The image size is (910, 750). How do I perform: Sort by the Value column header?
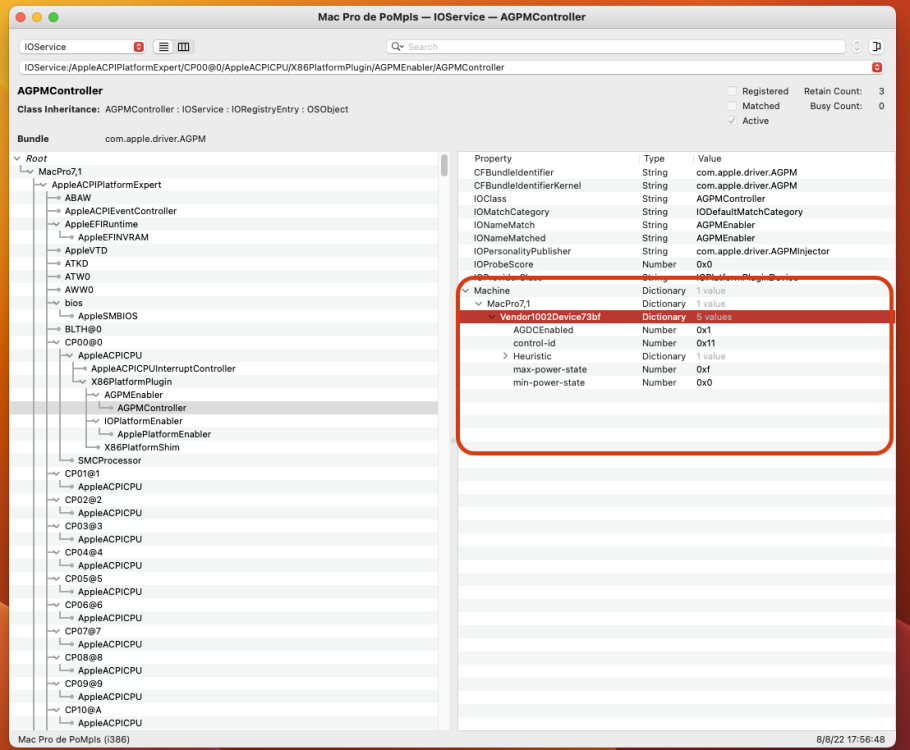tap(709, 158)
